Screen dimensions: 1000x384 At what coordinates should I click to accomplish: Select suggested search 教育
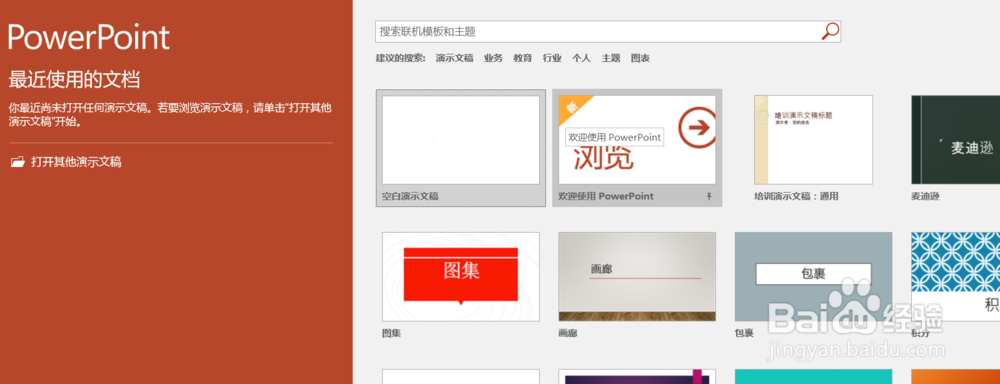tap(523, 58)
